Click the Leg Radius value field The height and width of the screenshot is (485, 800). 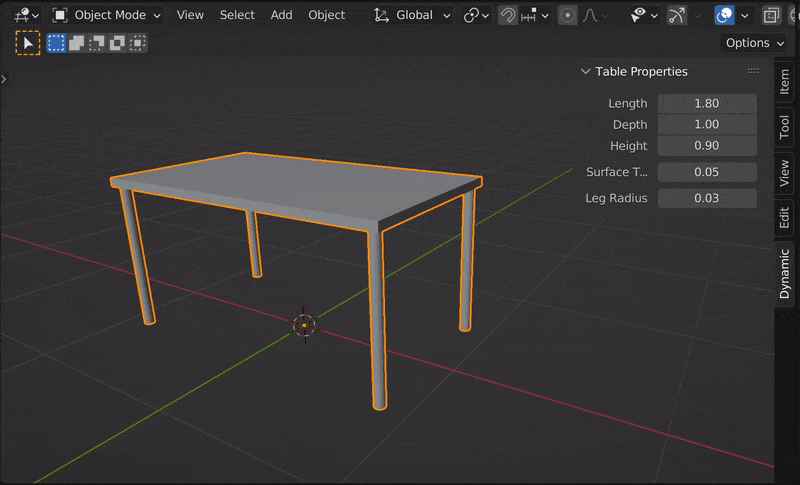coord(707,198)
